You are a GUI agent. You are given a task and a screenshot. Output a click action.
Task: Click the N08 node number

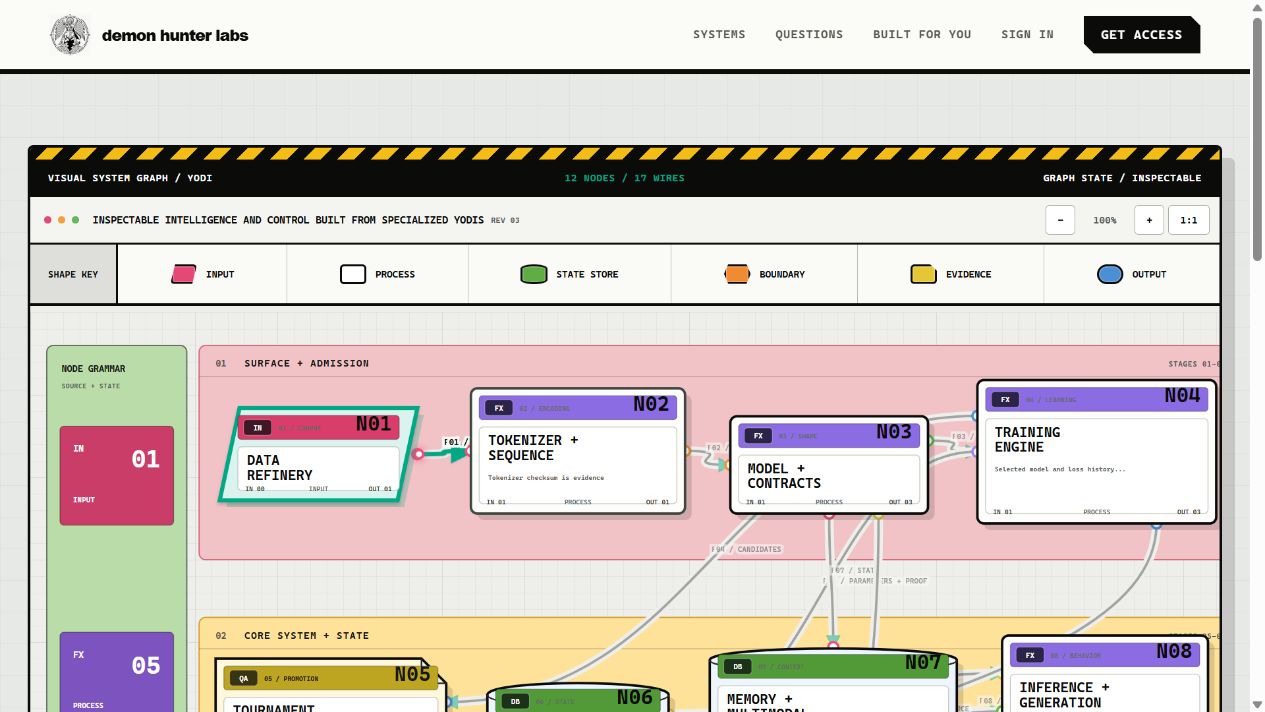coord(1174,652)
